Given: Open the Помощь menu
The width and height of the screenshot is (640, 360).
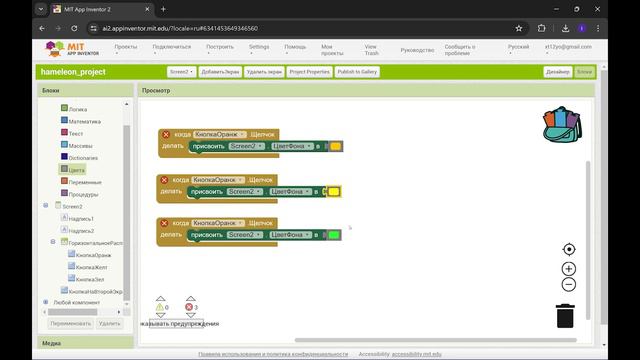Looking at the screenshot, I should tap(295, 49).
